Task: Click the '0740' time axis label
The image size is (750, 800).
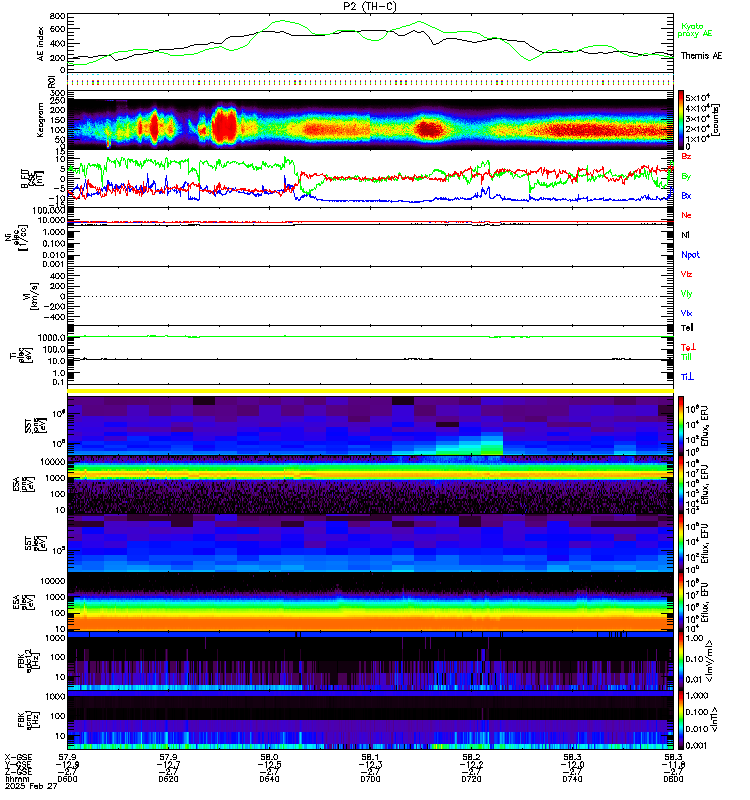Action: click(572, 779)
